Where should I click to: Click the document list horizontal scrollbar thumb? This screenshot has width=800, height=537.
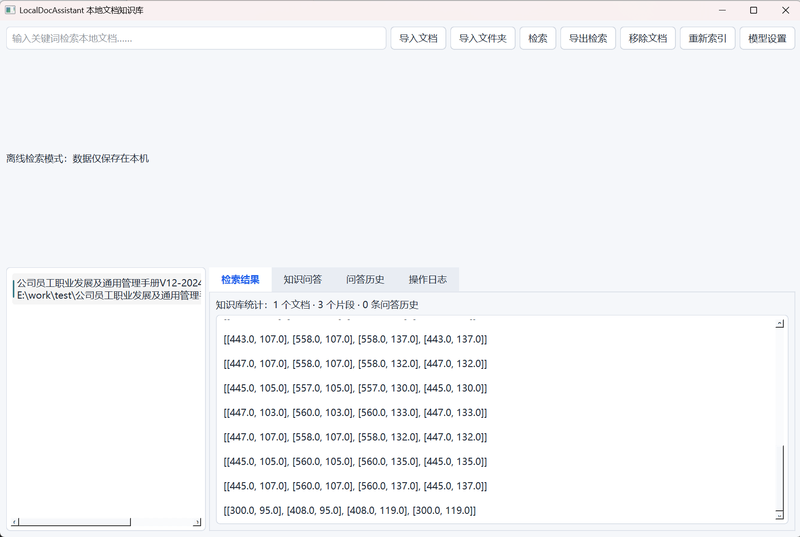[74, 522]
